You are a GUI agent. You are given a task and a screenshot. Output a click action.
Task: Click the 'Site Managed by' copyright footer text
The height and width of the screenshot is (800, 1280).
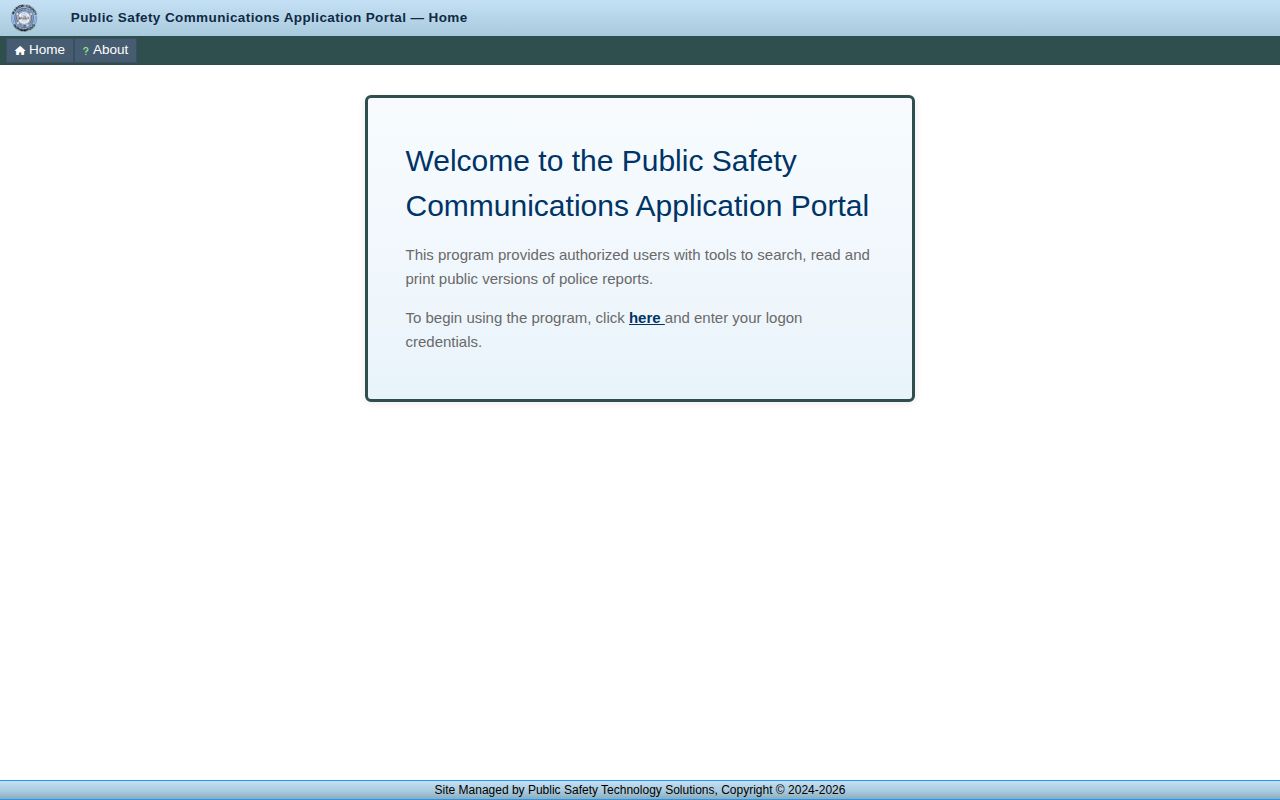640,790
